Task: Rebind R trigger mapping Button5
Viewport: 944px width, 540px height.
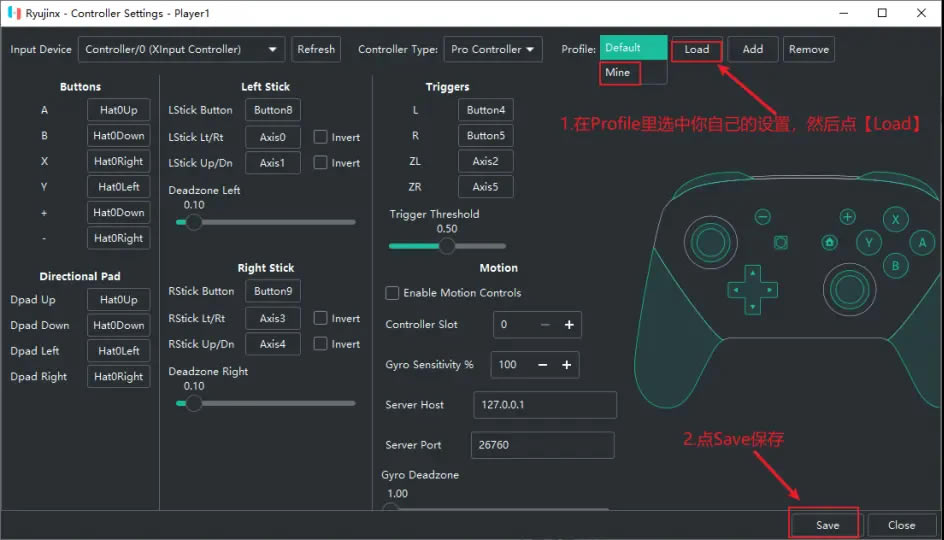Action: pos(486,135)
